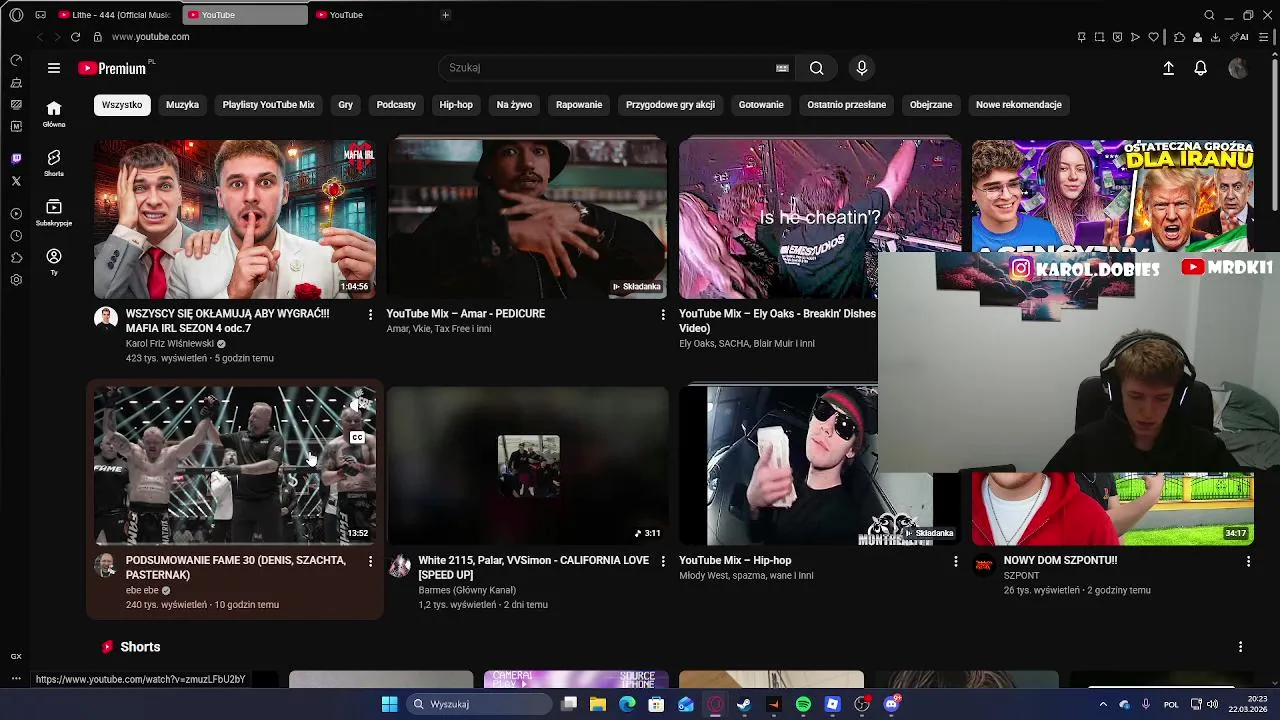Viewport: 1280px width, 720px height.
Task: Open File Explorer from the taskbar
Action: pyautogui.click(x=597, y=704)
